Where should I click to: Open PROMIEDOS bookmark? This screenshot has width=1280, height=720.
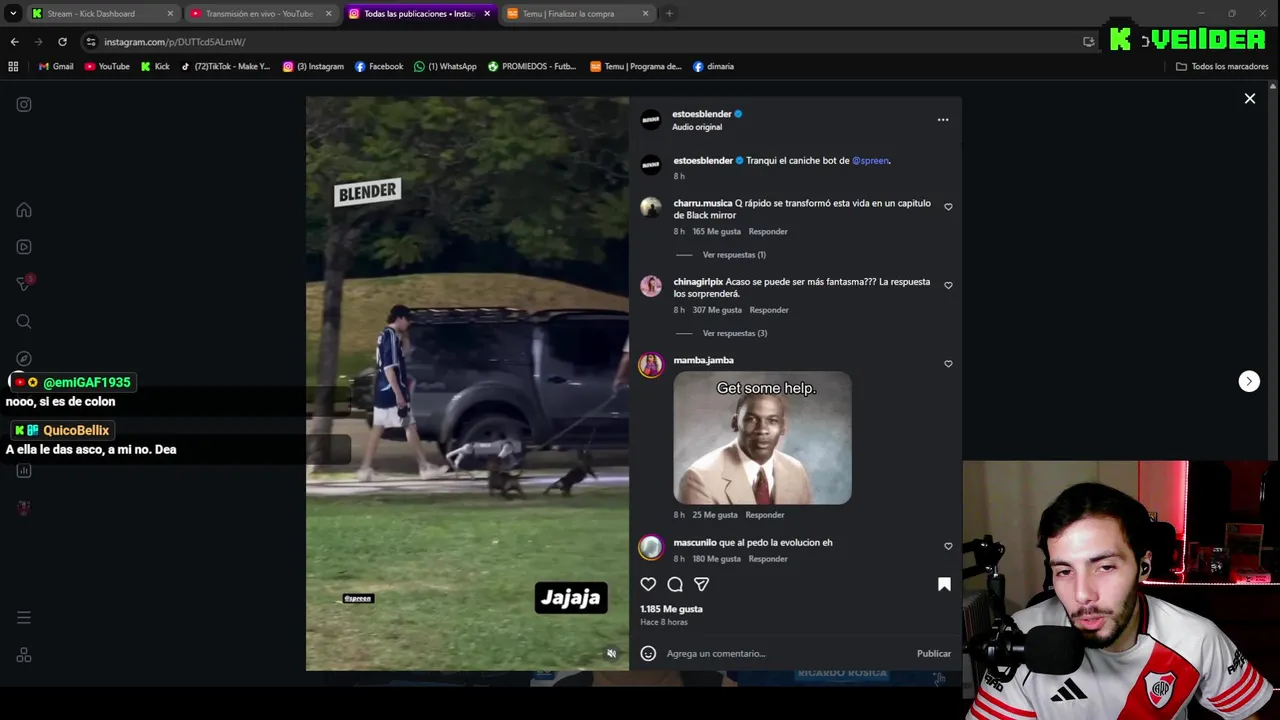point(532,66)
